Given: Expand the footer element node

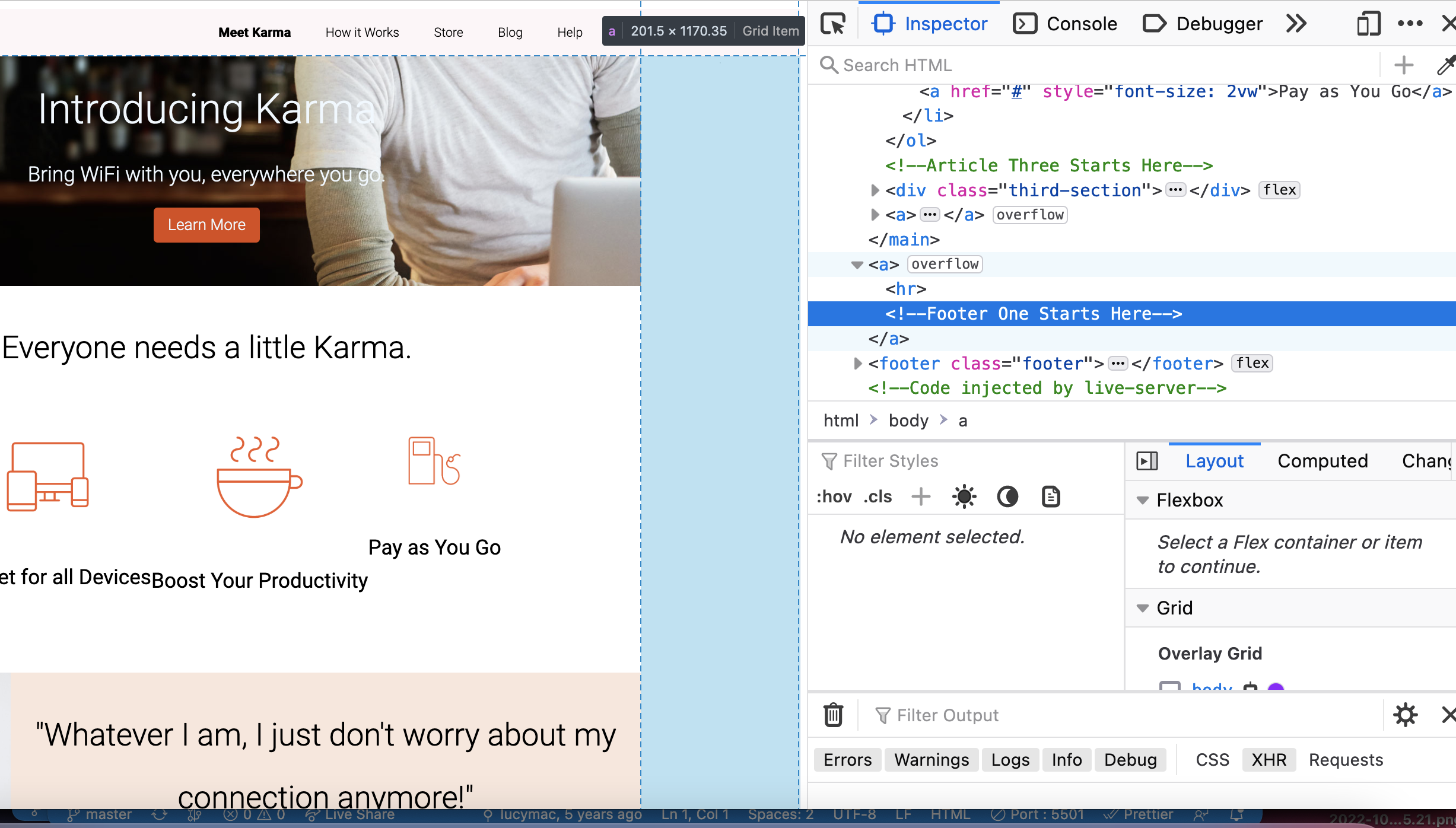Looking at the screenshot, I should (x=857, y=363).
